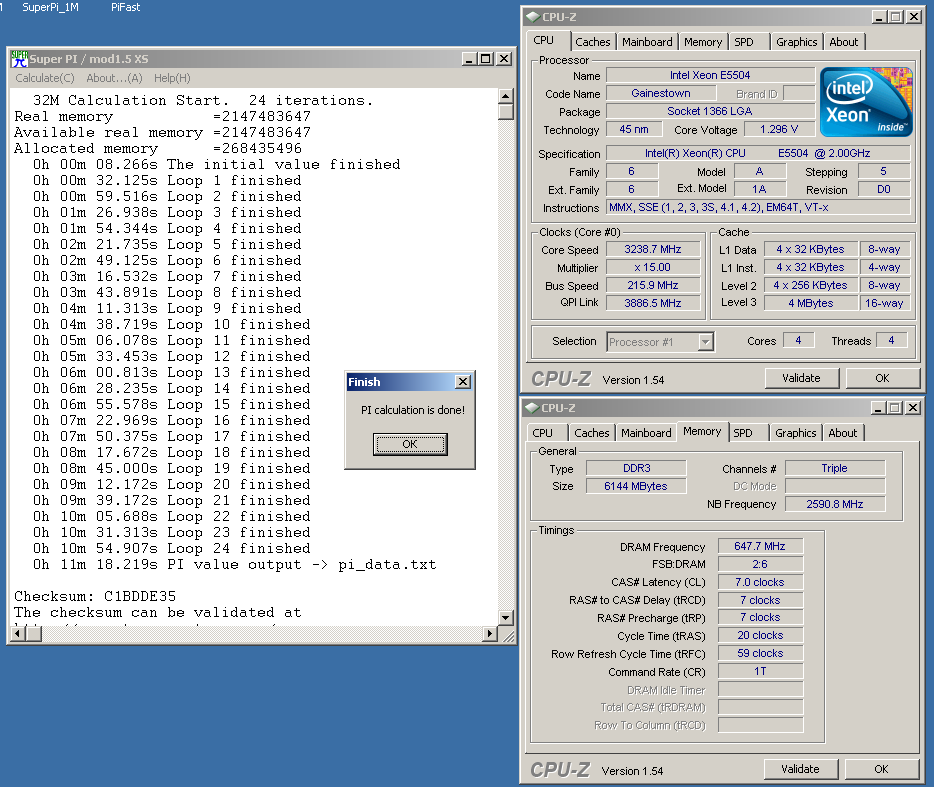Close the top CPU-Z window

coord(914,17)
